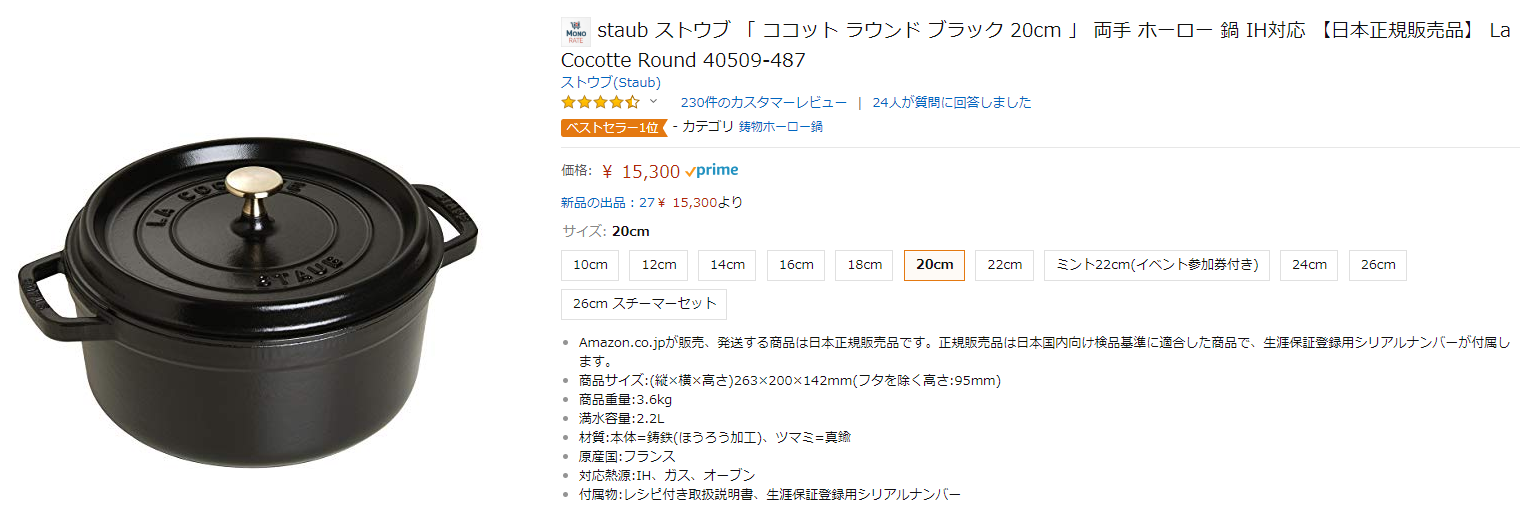Select the 24cm size option

pos(1308,265)
